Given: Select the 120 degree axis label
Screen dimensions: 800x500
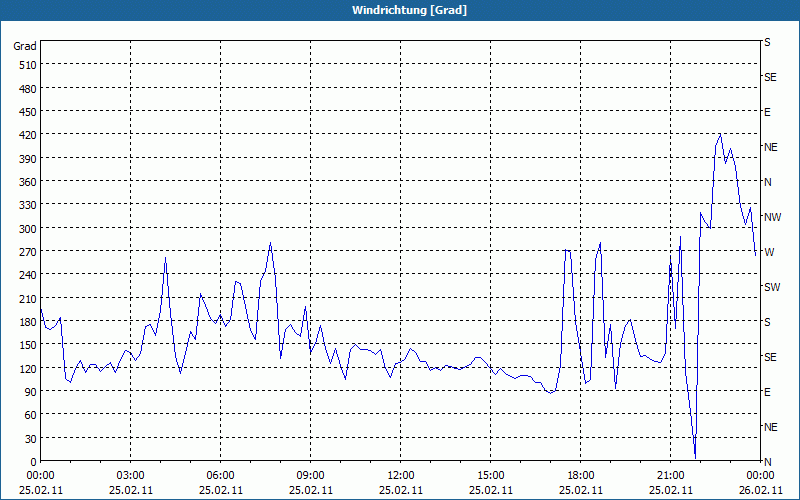Looking at the screenshot, I should 28,368.
